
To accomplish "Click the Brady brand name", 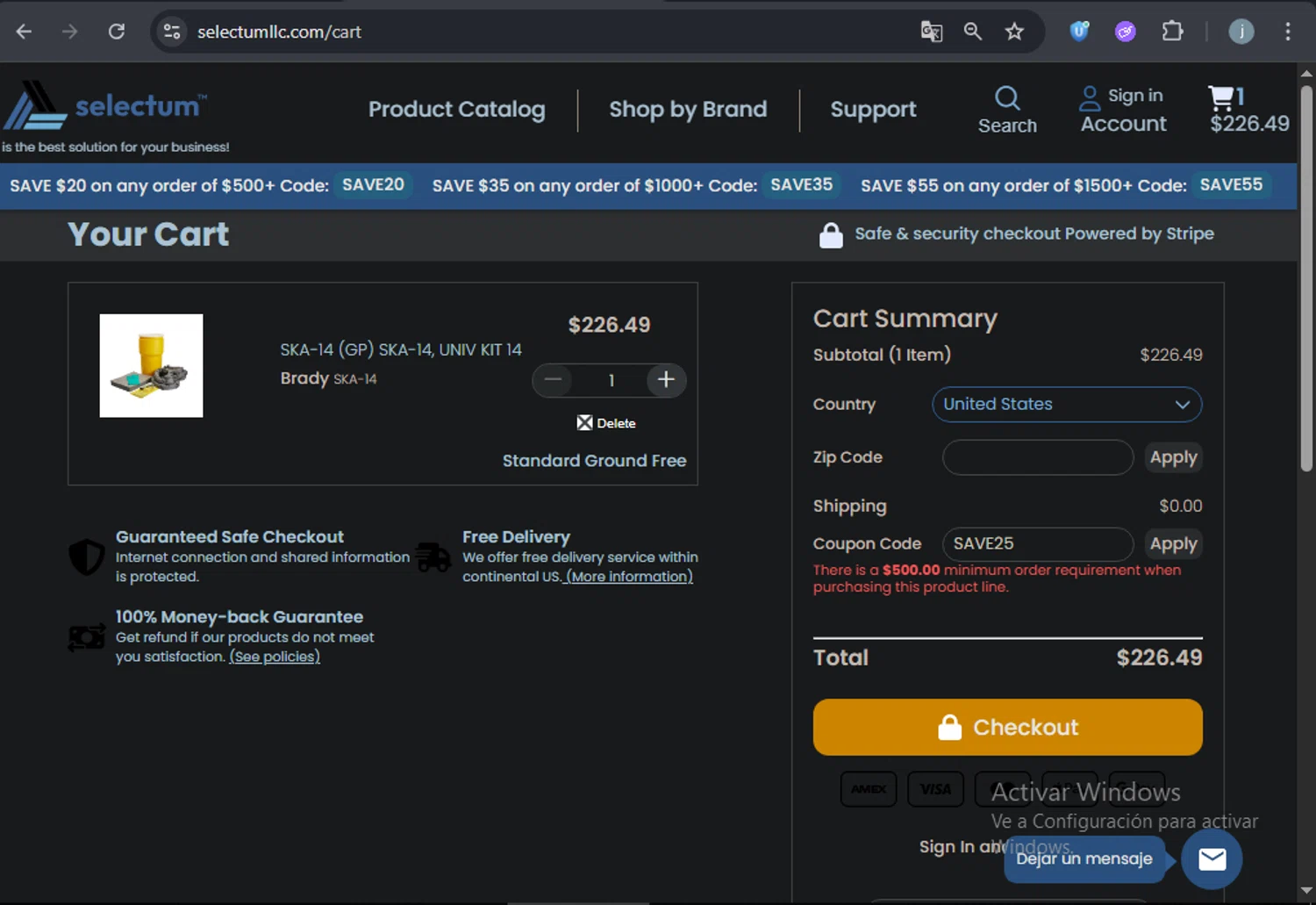I will [304, 378].
